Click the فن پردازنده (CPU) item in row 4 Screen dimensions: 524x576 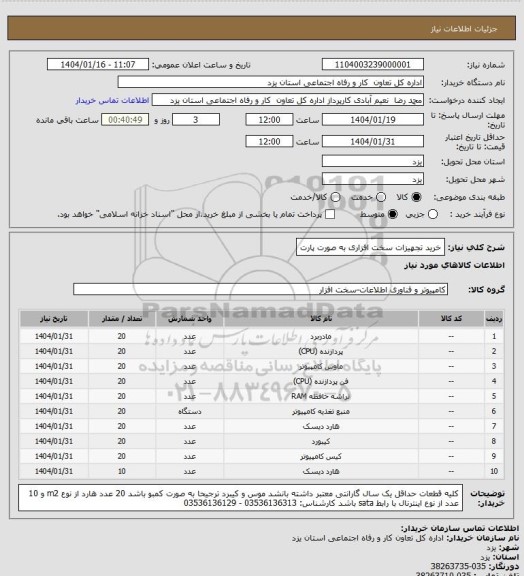pos(321,381)
